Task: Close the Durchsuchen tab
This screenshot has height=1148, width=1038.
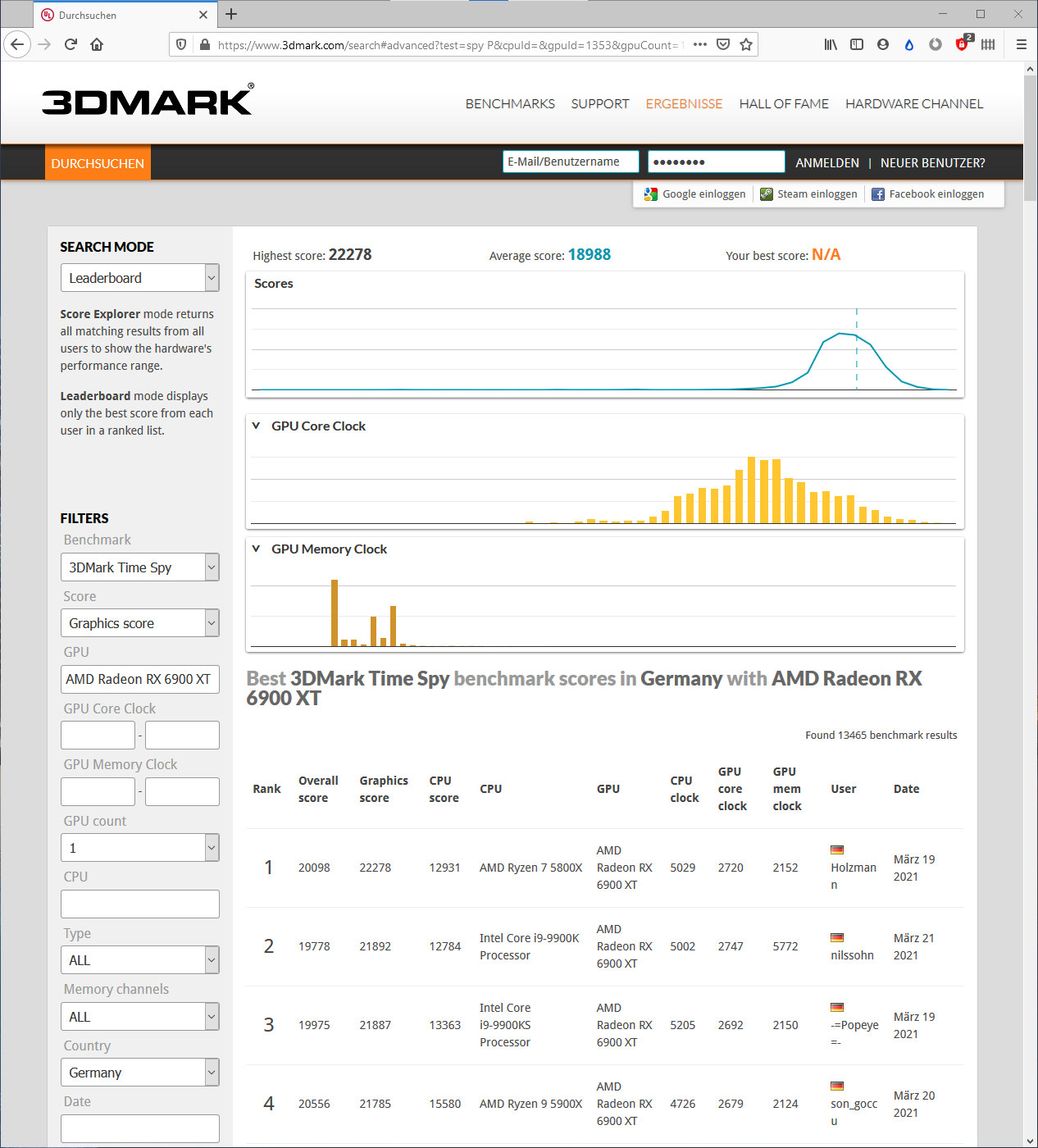Action: click(x=203, y=15)
